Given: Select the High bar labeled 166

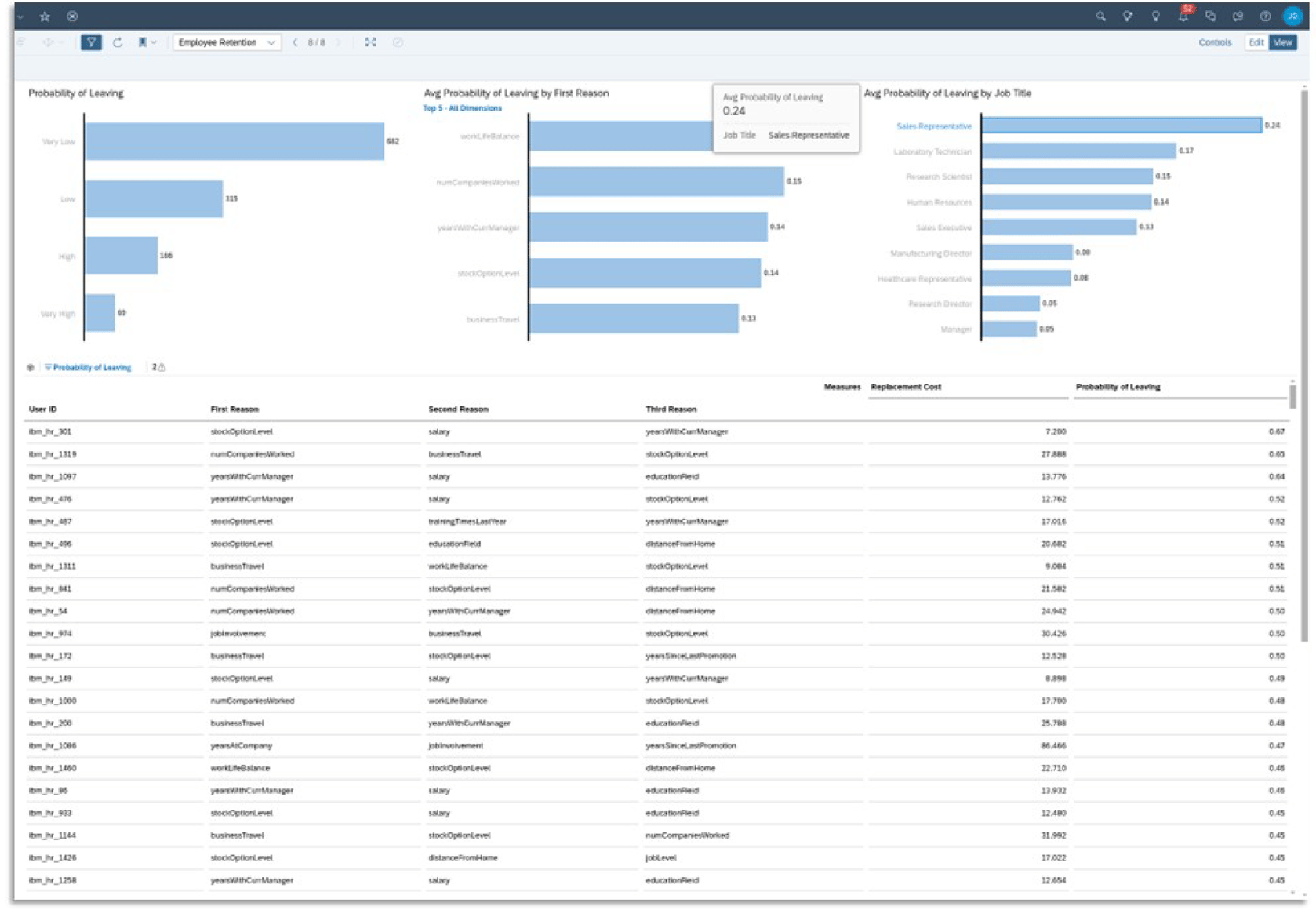Looking at the screenshot, I should coord(122,256).
